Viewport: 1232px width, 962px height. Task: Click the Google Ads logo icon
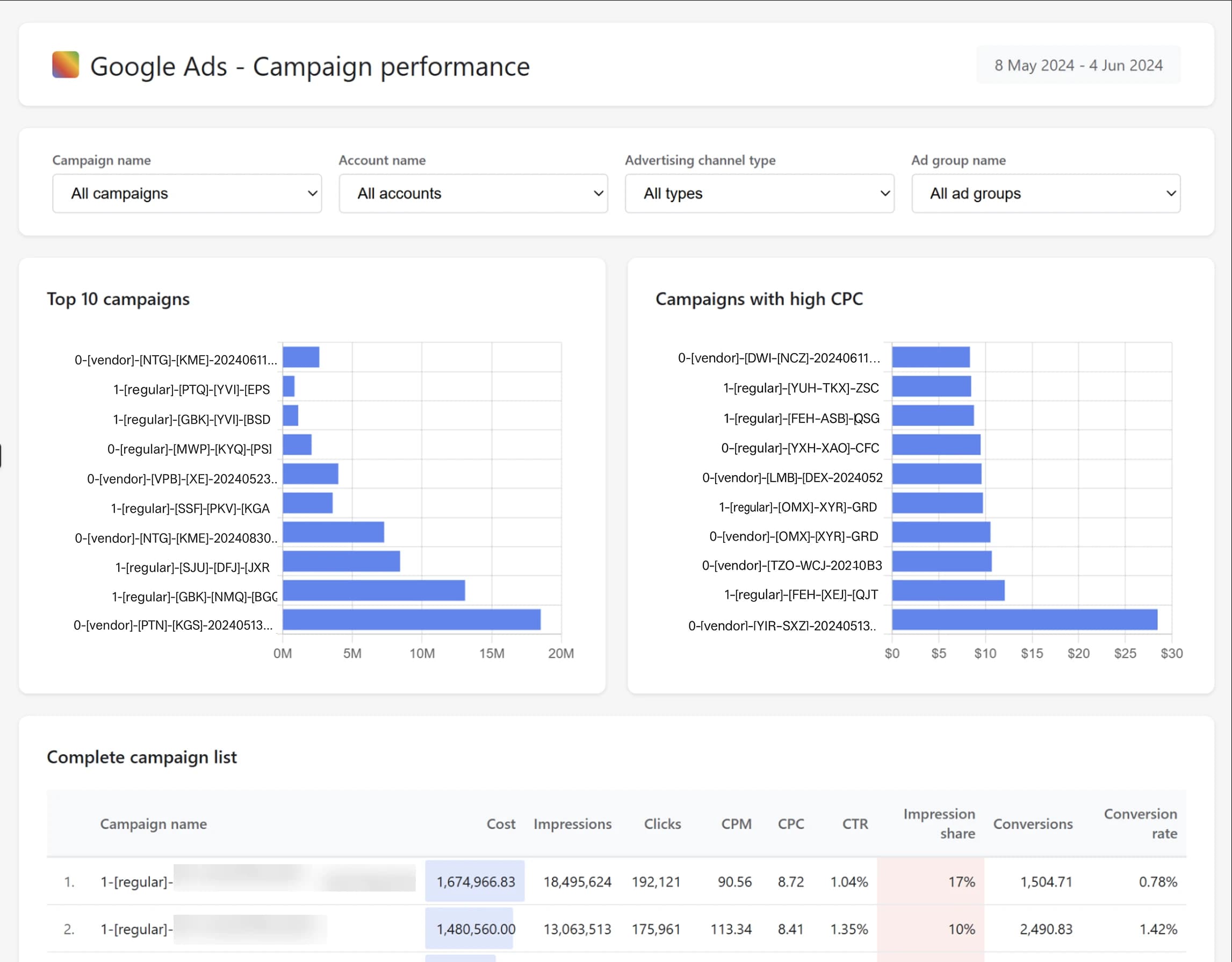pyautogui.click(x=64, y=66)
